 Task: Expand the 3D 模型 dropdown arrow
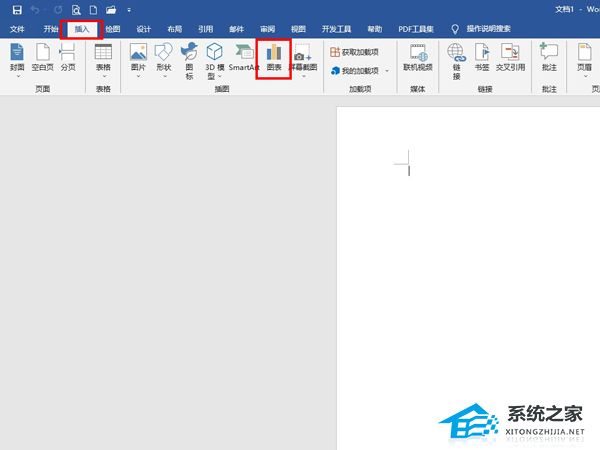(220, 77)
